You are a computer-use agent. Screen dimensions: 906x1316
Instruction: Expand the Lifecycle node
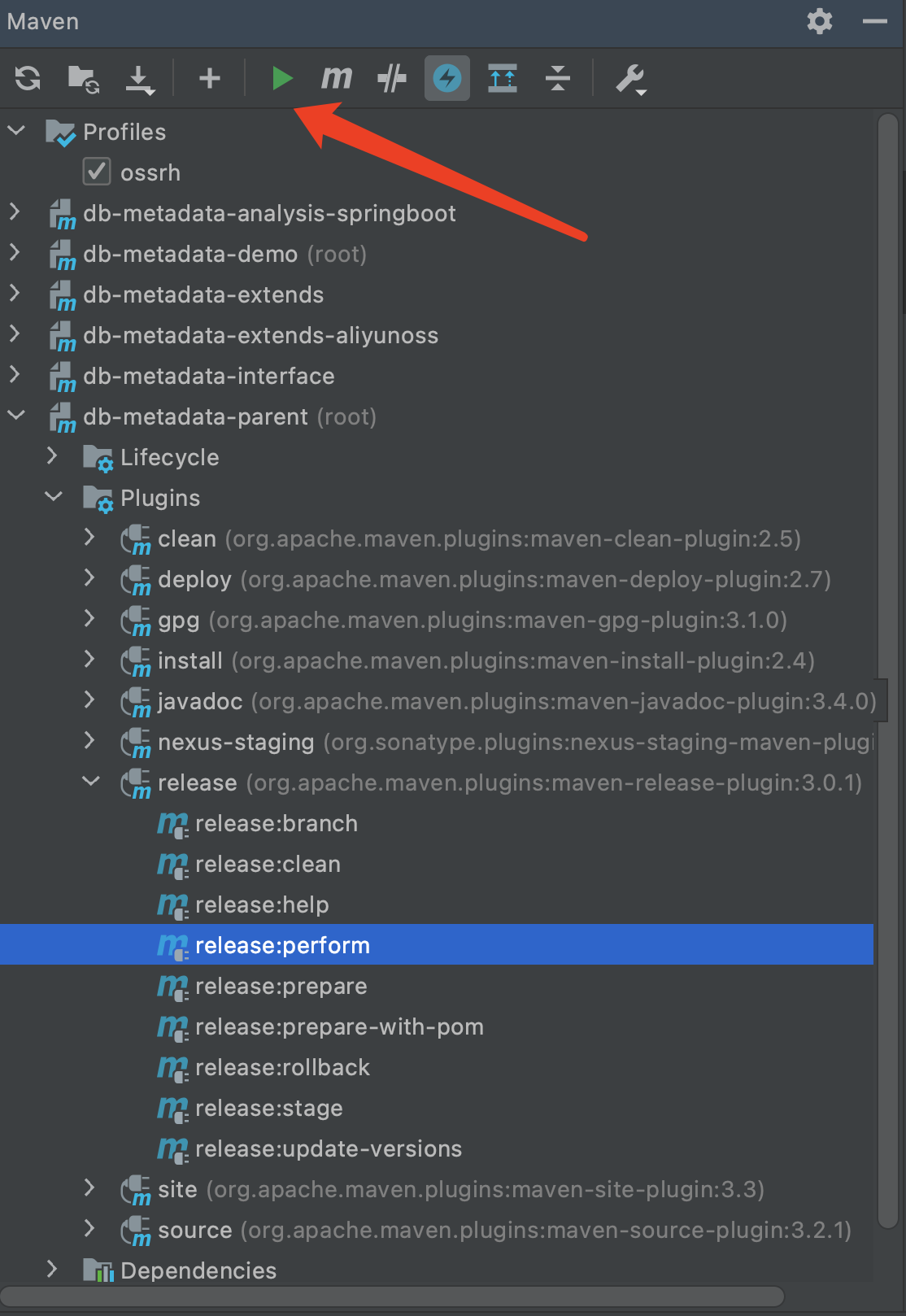[x=52, y=455]
